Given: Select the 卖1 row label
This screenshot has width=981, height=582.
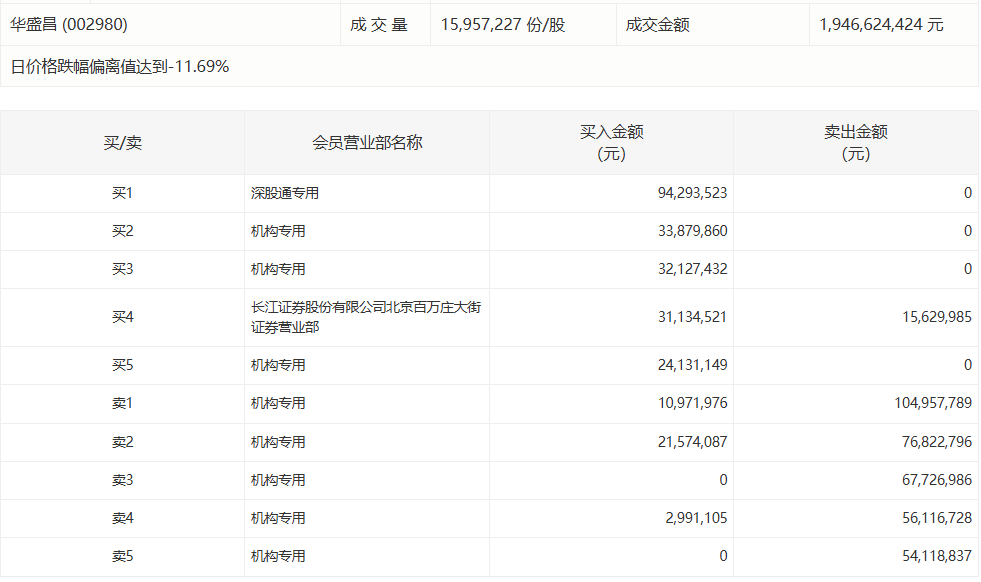Looking at the screenshot, I should point(123,404).
